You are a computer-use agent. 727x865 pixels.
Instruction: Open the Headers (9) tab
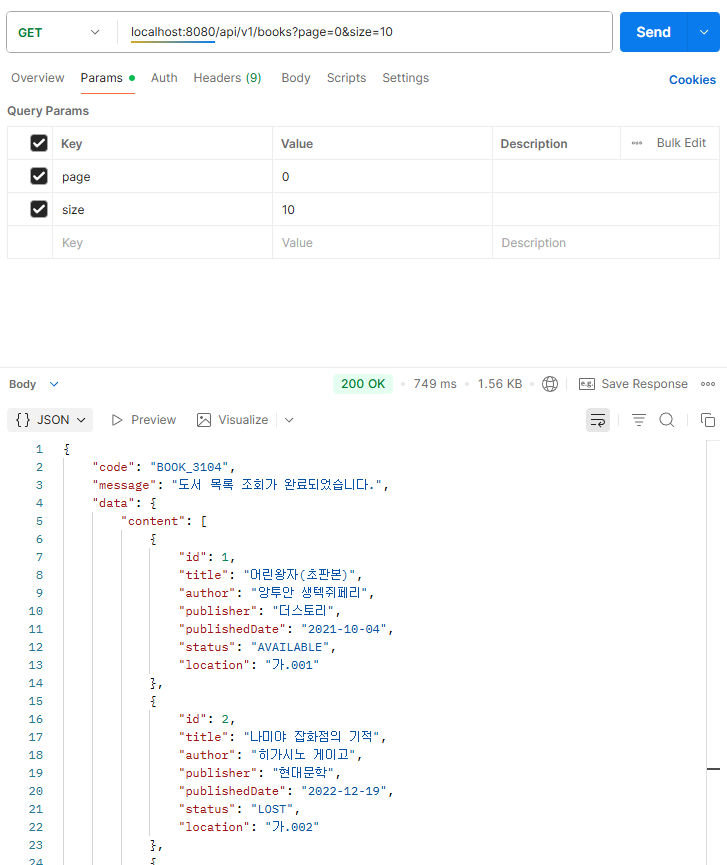point(227,78)
